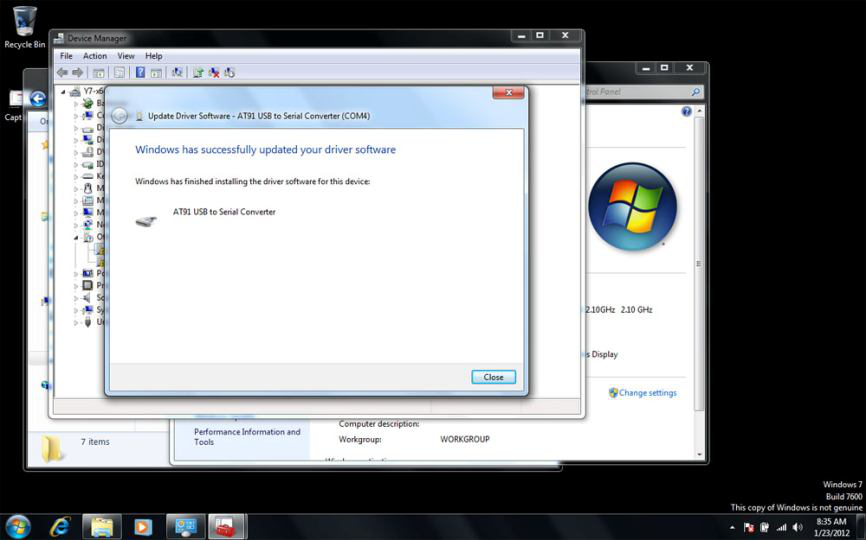
Task: Click the Close button in driver dialog
Action: click(x=493, y=377)
